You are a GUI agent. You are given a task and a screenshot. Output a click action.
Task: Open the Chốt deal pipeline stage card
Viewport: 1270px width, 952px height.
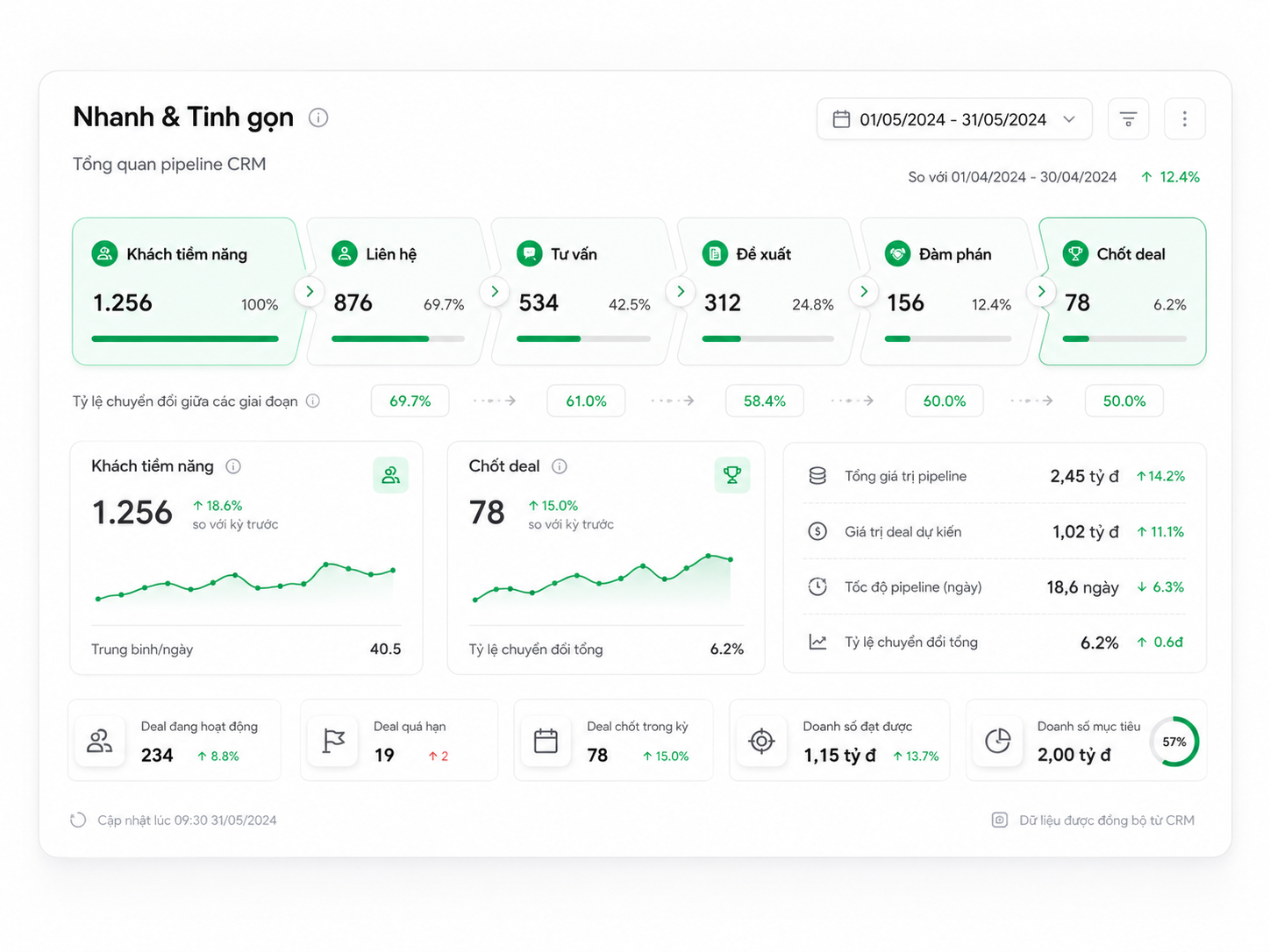(x=1124, y=291)
